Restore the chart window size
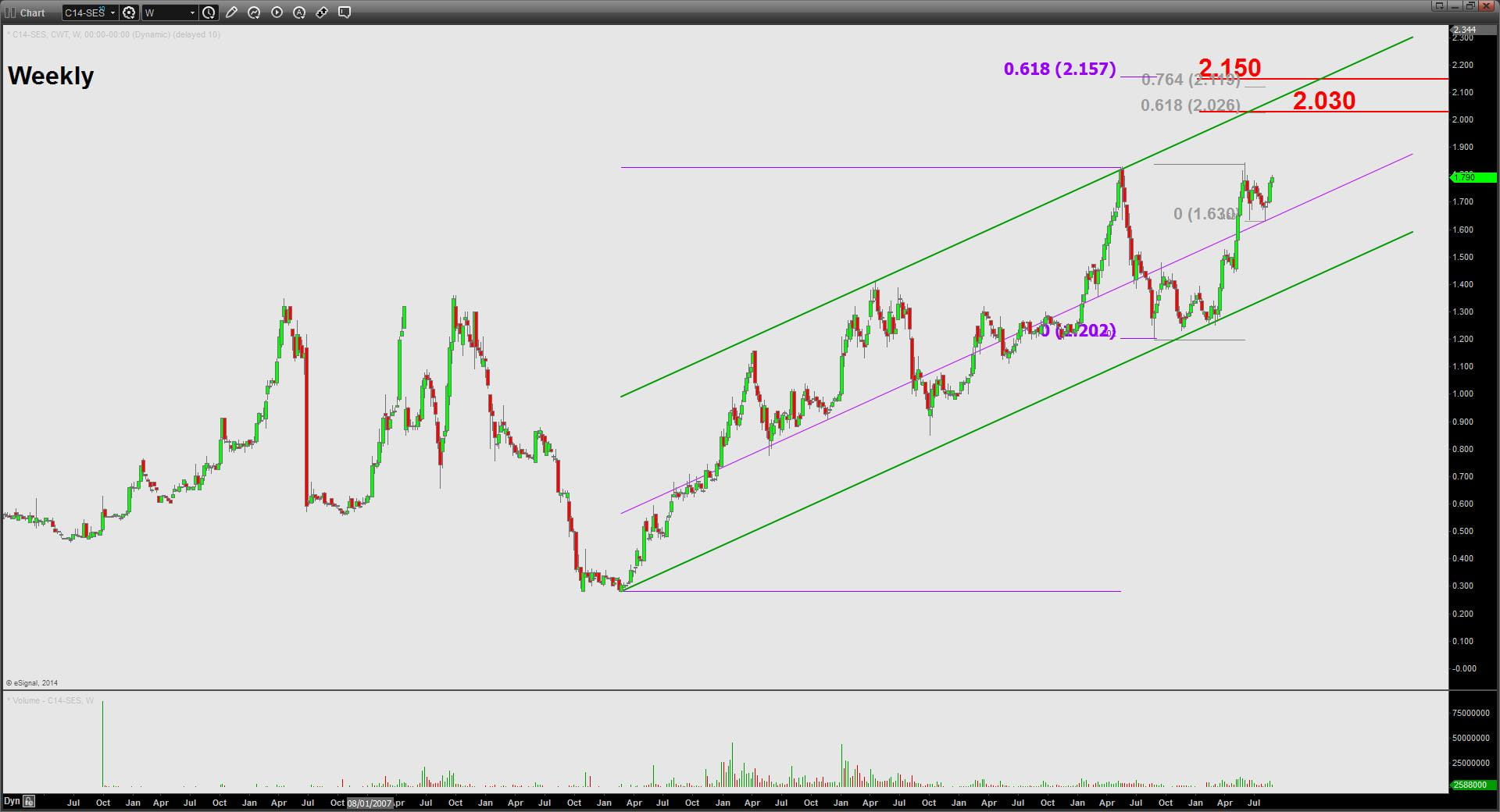The image size is (1500, 812). [x=1470, y=5]
